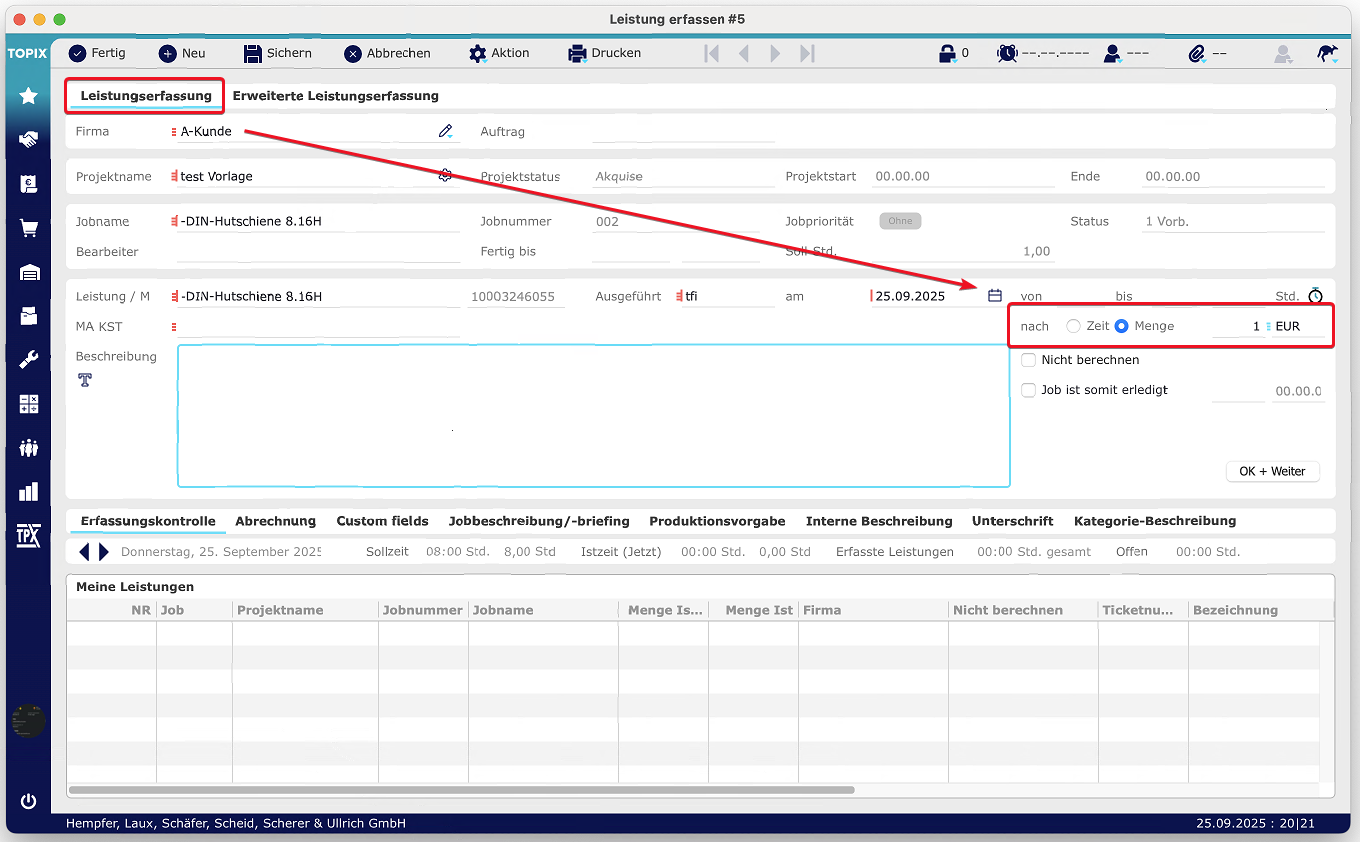1360x842 pixels.
Task: Open the handshake CRM module in sidebar
Action: [28, 140]
